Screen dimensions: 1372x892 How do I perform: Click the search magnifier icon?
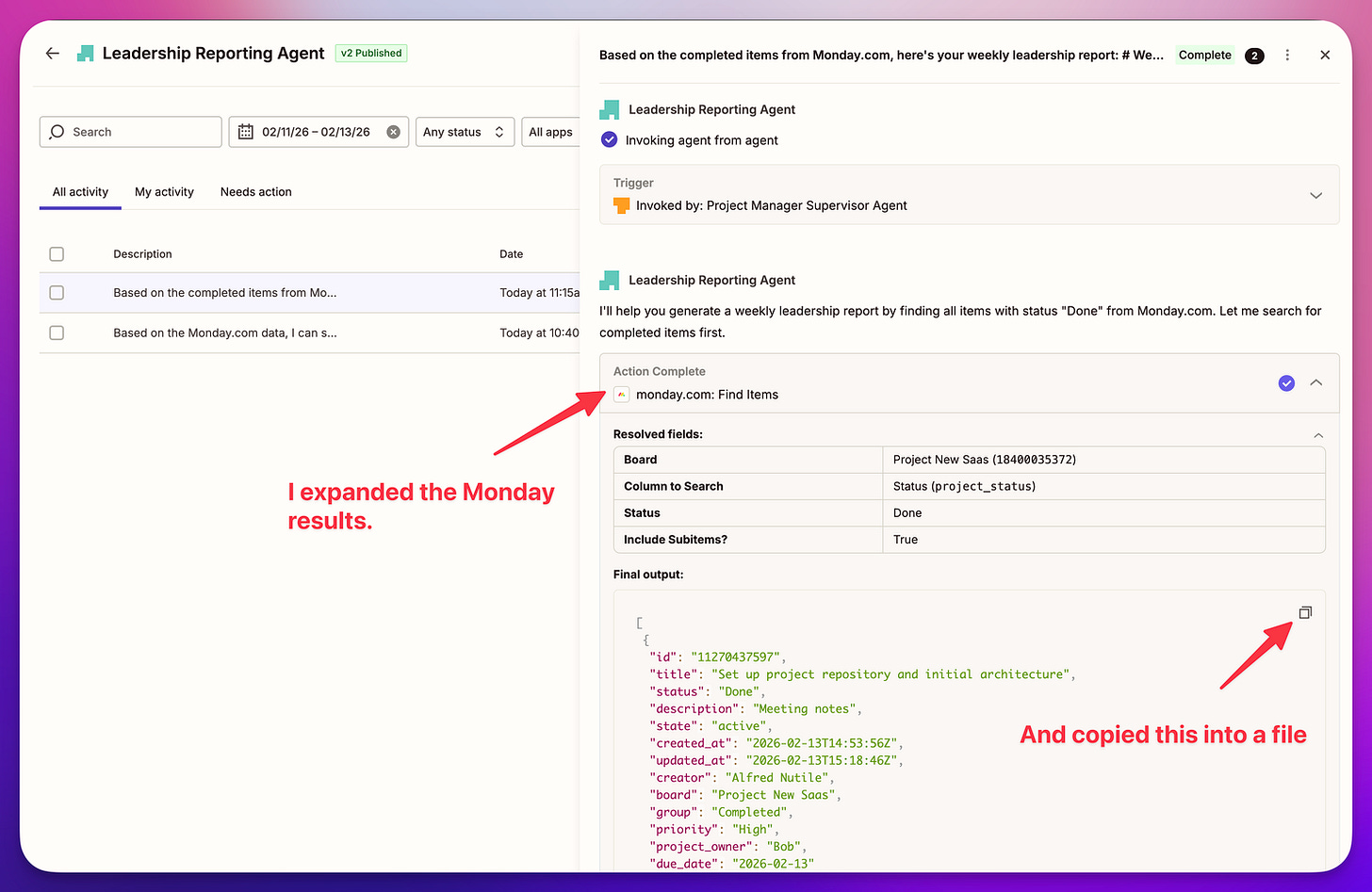pos(57,132)
